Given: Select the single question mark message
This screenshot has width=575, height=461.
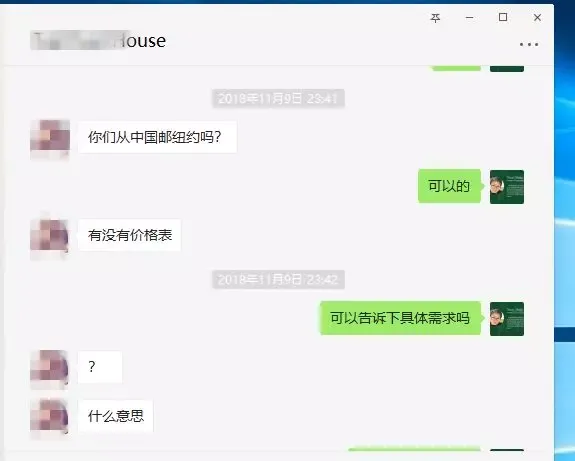Looking at the screenshot, I should click(100, 367).
